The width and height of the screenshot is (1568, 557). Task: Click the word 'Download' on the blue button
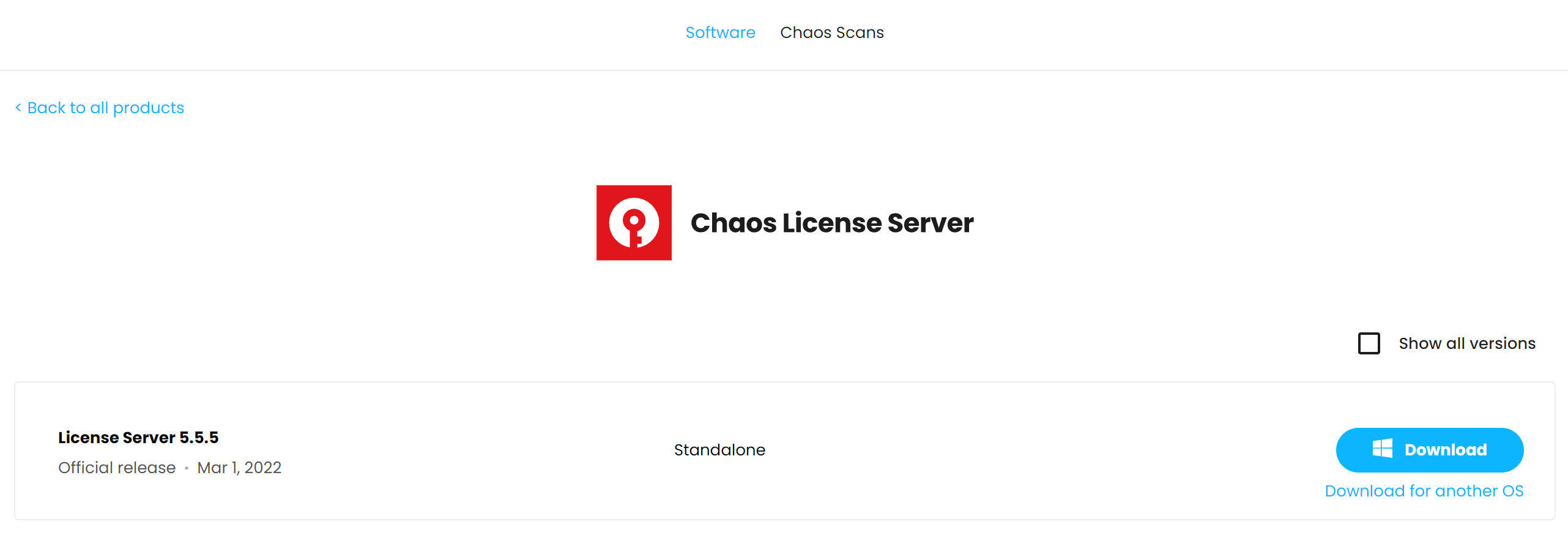[1445, 450]
